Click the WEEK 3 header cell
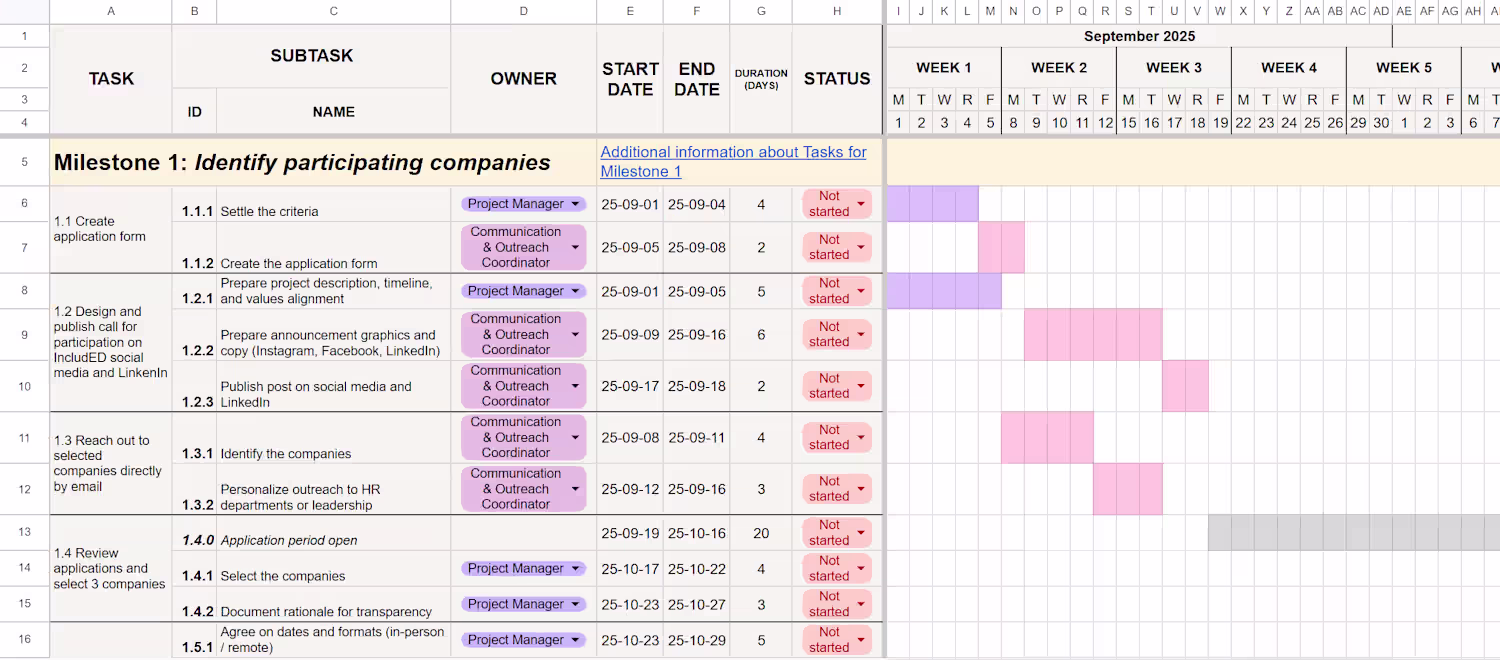This screenshot has width=1500, height=660. [1174, 68]
